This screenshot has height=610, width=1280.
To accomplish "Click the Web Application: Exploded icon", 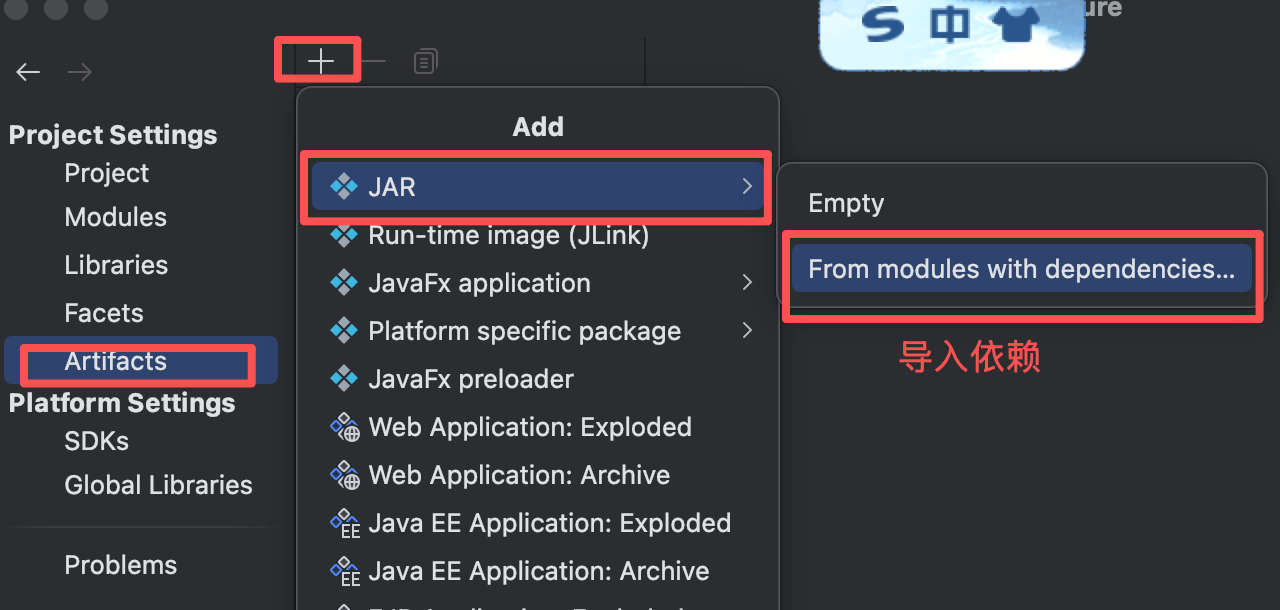I will point(345,428).
